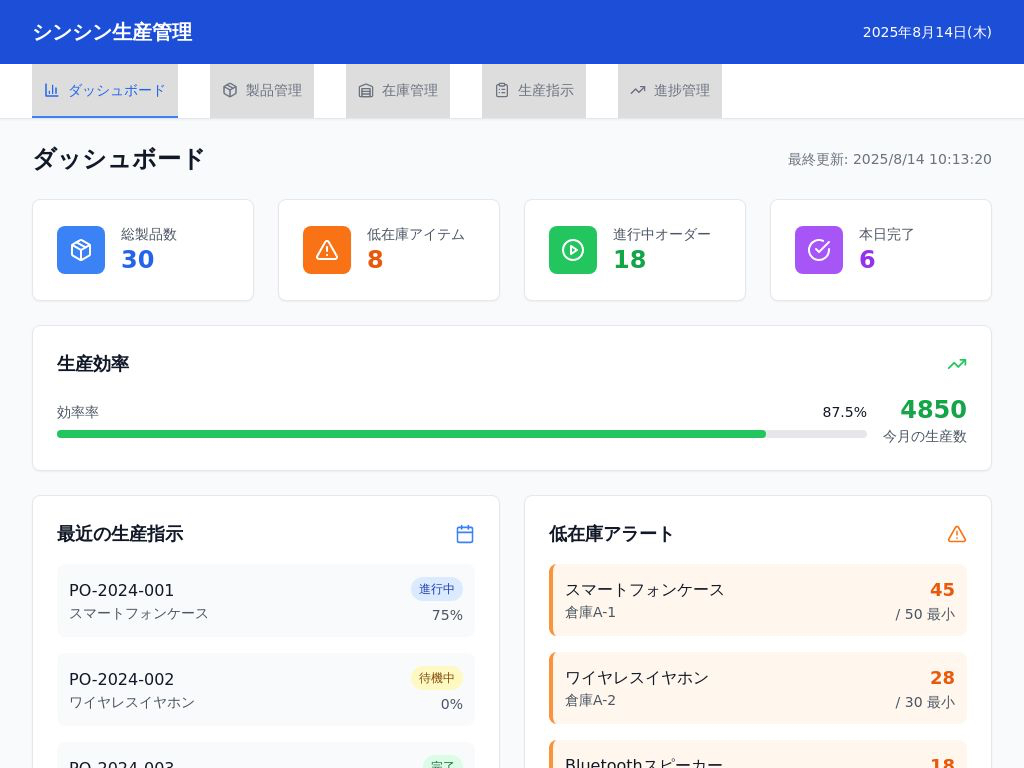Click the 待機中 status badge

click(436, 678)
